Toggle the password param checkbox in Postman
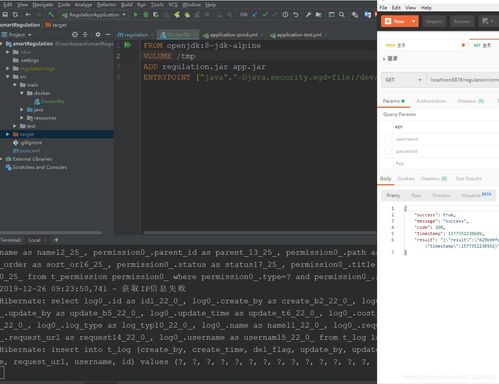The height and width of the screenshot is (384, 499). point(388,151)
